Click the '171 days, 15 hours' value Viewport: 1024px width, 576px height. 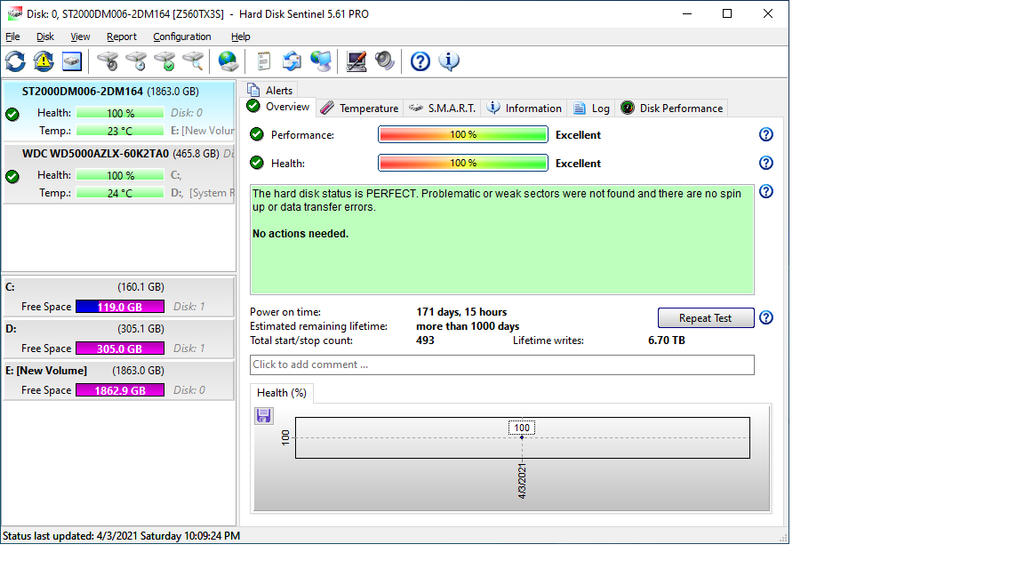point(462,312)
